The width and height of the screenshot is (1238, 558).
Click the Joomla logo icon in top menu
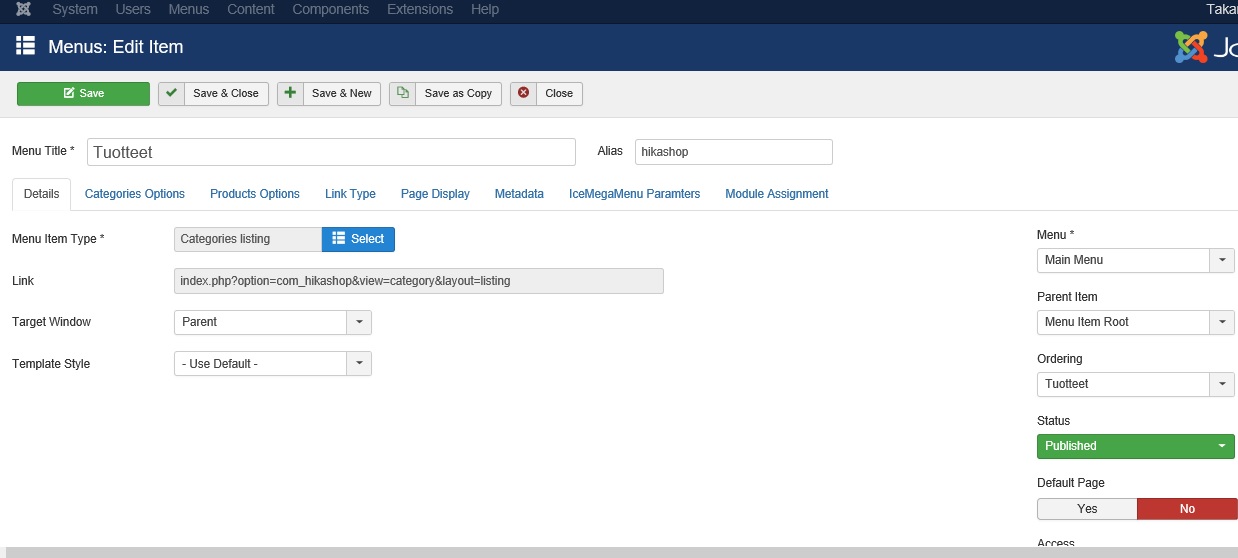24,9
